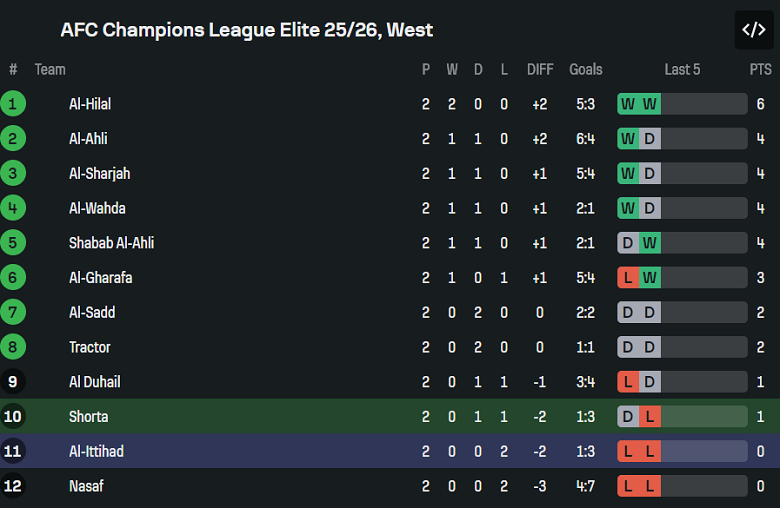Click Al-Hilal's first green W badge

click(628, 104)
